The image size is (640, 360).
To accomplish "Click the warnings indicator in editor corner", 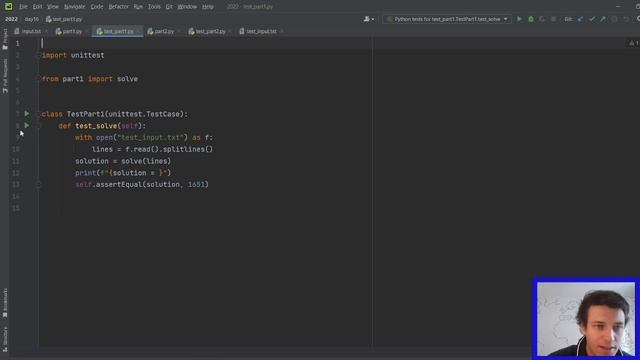I will click(634, 43).
